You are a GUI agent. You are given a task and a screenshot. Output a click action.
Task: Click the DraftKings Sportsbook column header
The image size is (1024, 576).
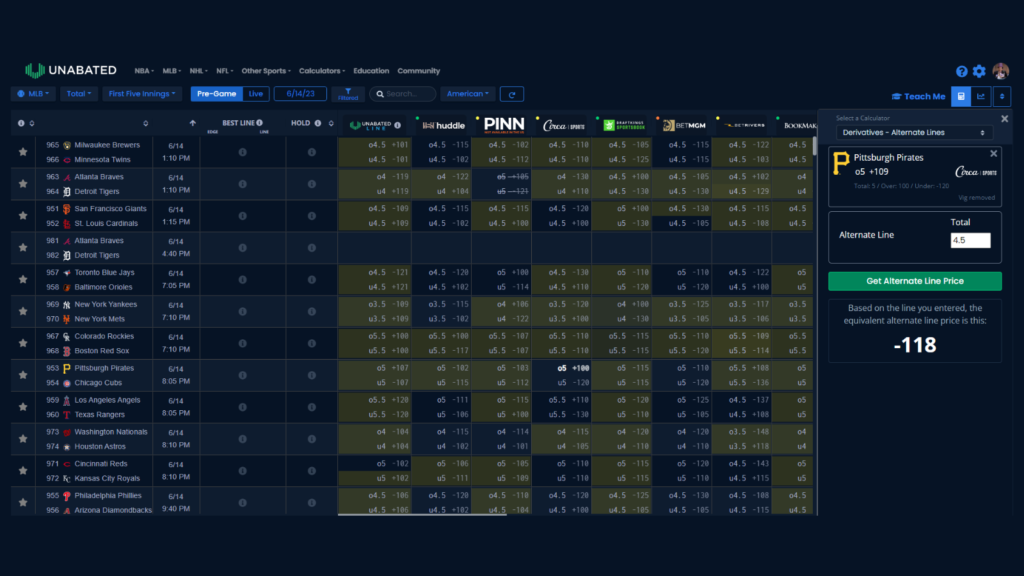pos(624,125)
